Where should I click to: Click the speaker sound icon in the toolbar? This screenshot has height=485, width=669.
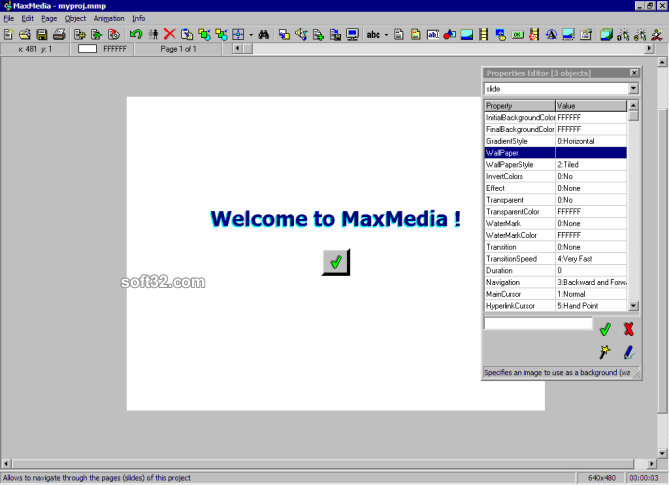302,35
